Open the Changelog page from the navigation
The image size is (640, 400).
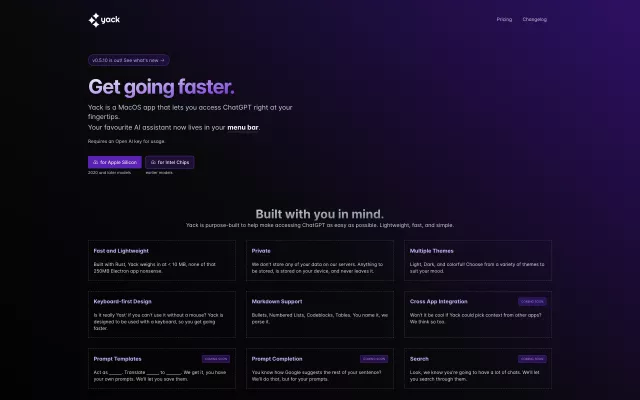tap(534, 19)
